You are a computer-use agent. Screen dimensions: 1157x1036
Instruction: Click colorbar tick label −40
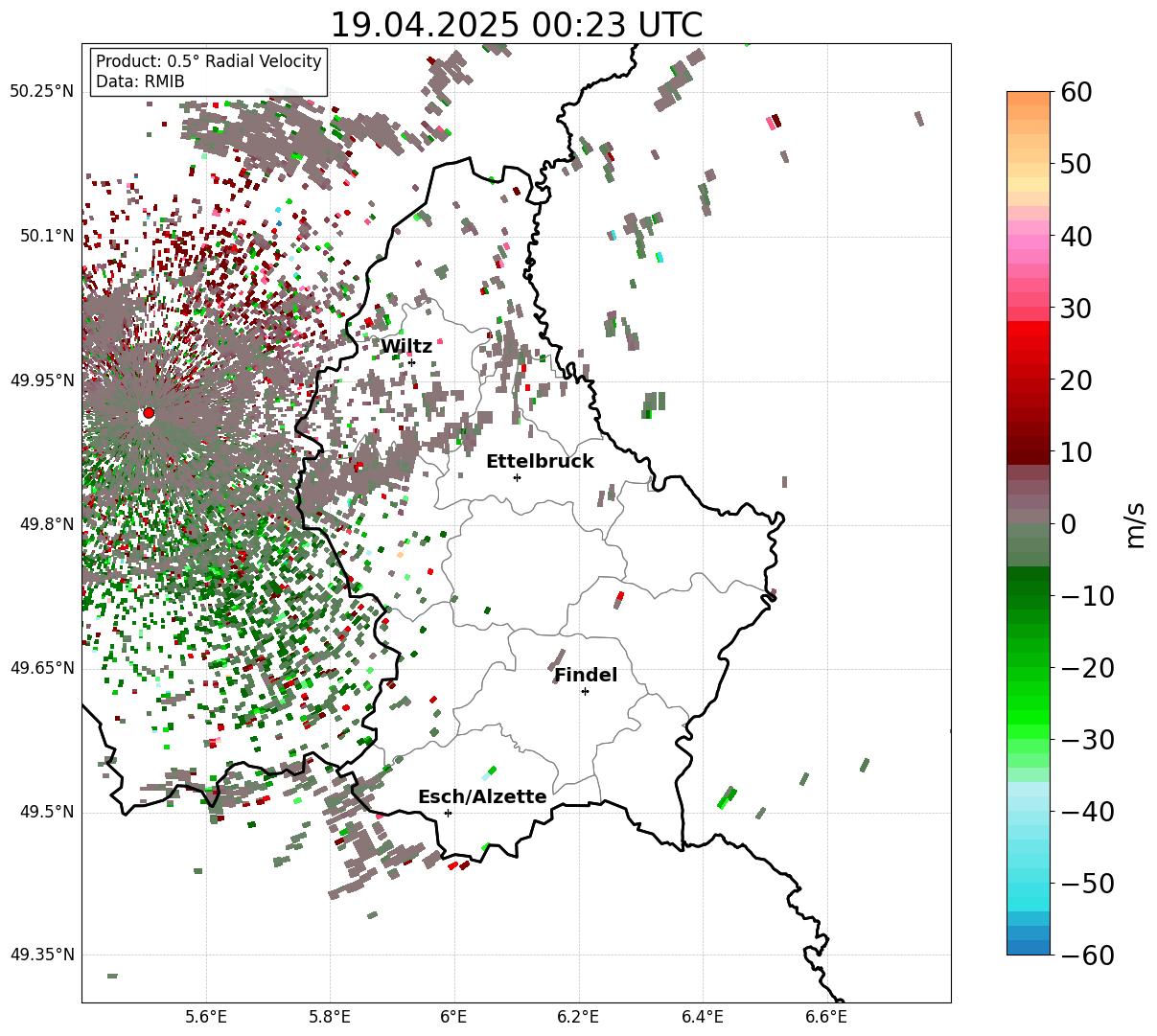tap(1089, 812)
